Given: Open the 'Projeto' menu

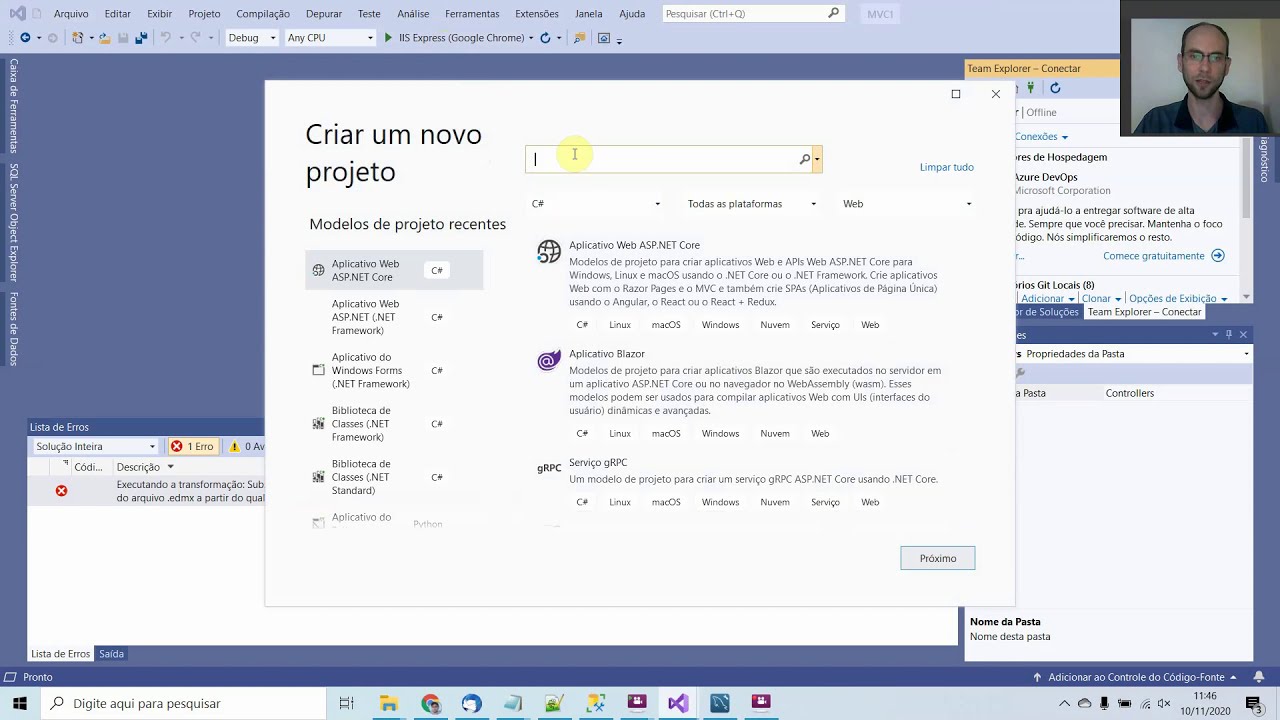Looking at the screenshot, I should [204, 14].
